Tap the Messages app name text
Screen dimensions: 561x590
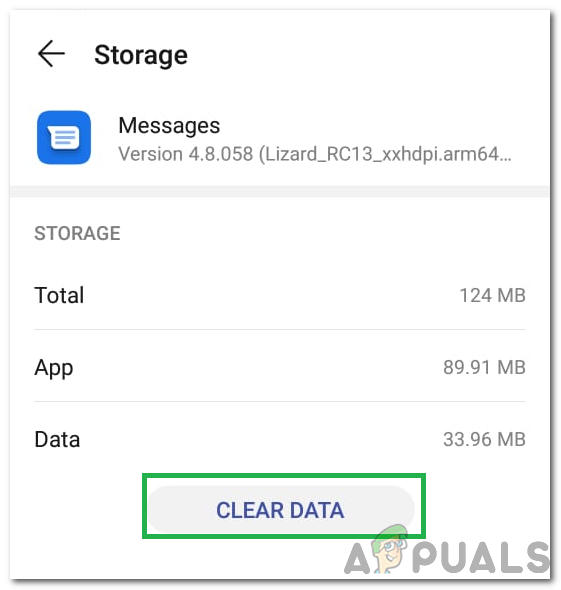[169, 125]
